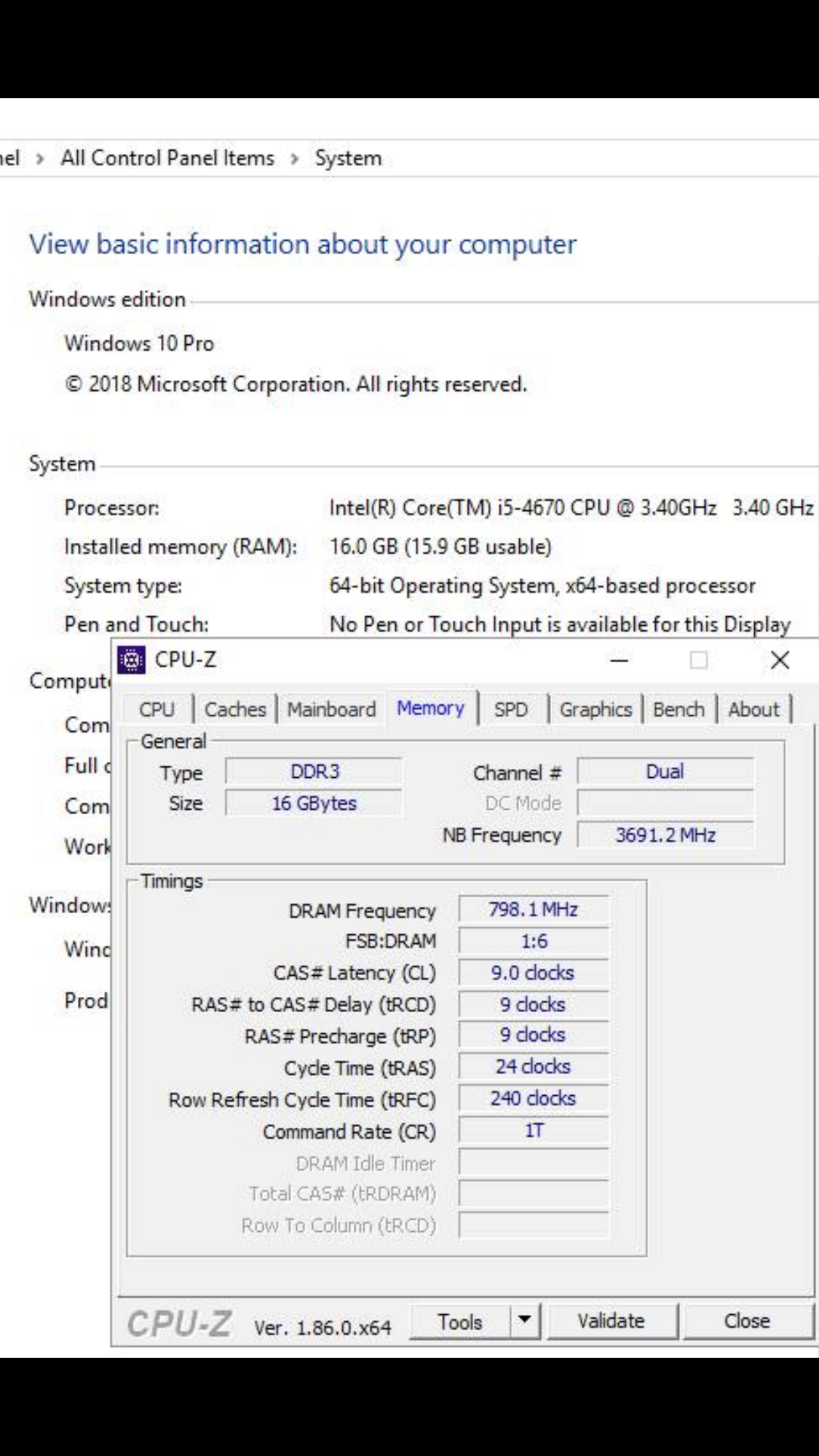Open the Tools dropdown arrow
The image size is (819, 1456).
(524, 1321)
